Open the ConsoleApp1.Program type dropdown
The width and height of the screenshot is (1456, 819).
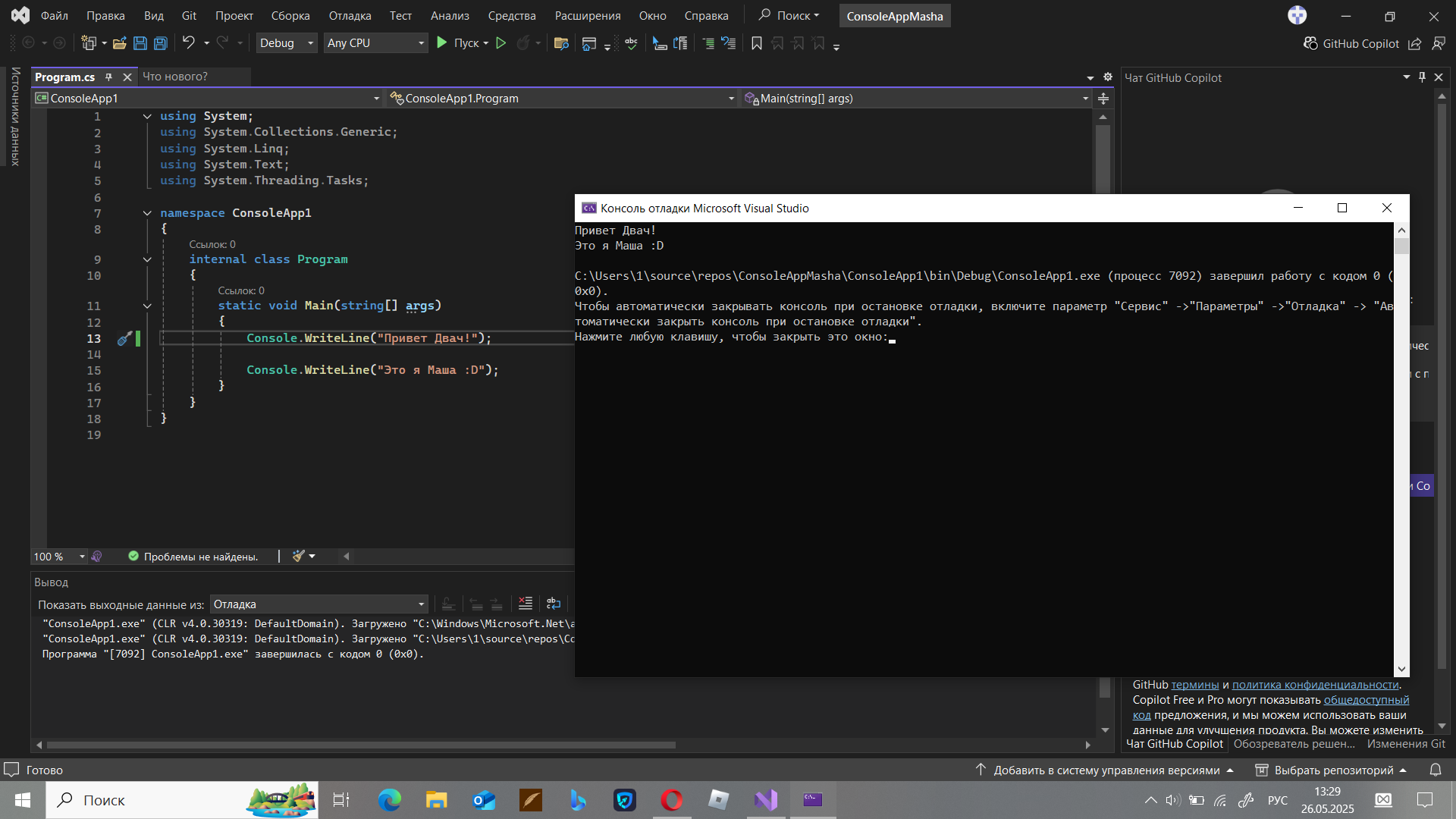tap(562, 99)
